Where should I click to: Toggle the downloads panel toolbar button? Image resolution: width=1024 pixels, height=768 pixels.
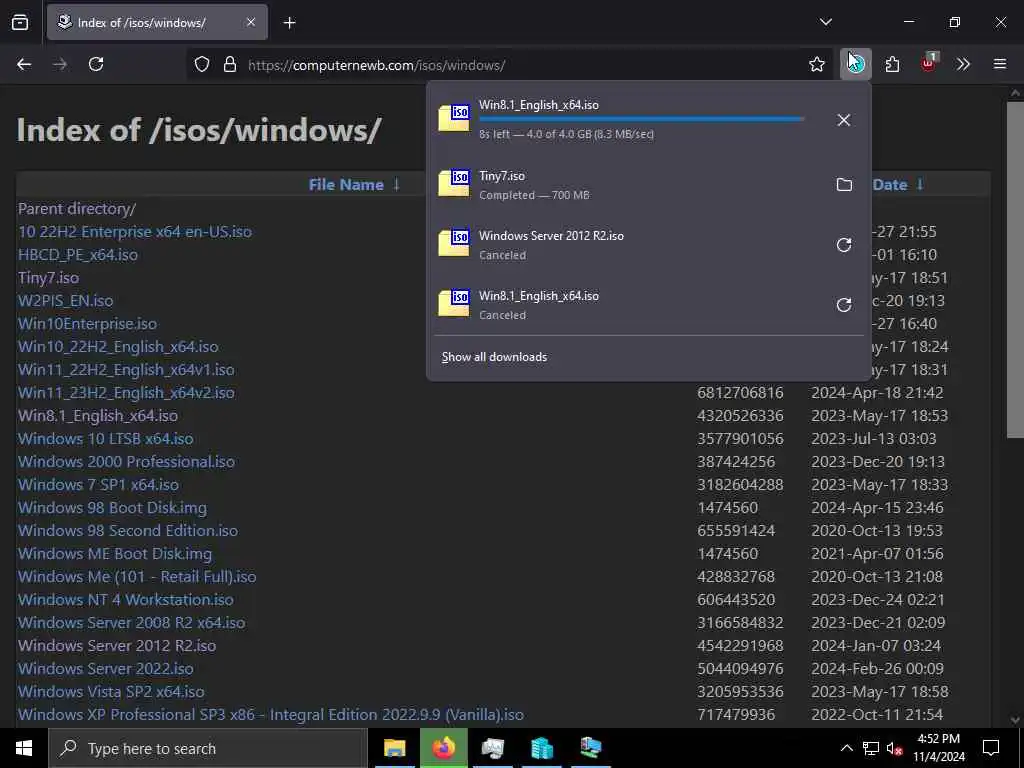(856, 64)
